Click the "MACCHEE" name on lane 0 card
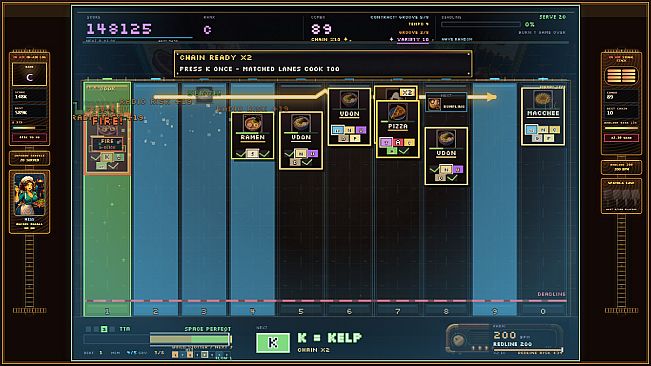 (x=543, y=113)
